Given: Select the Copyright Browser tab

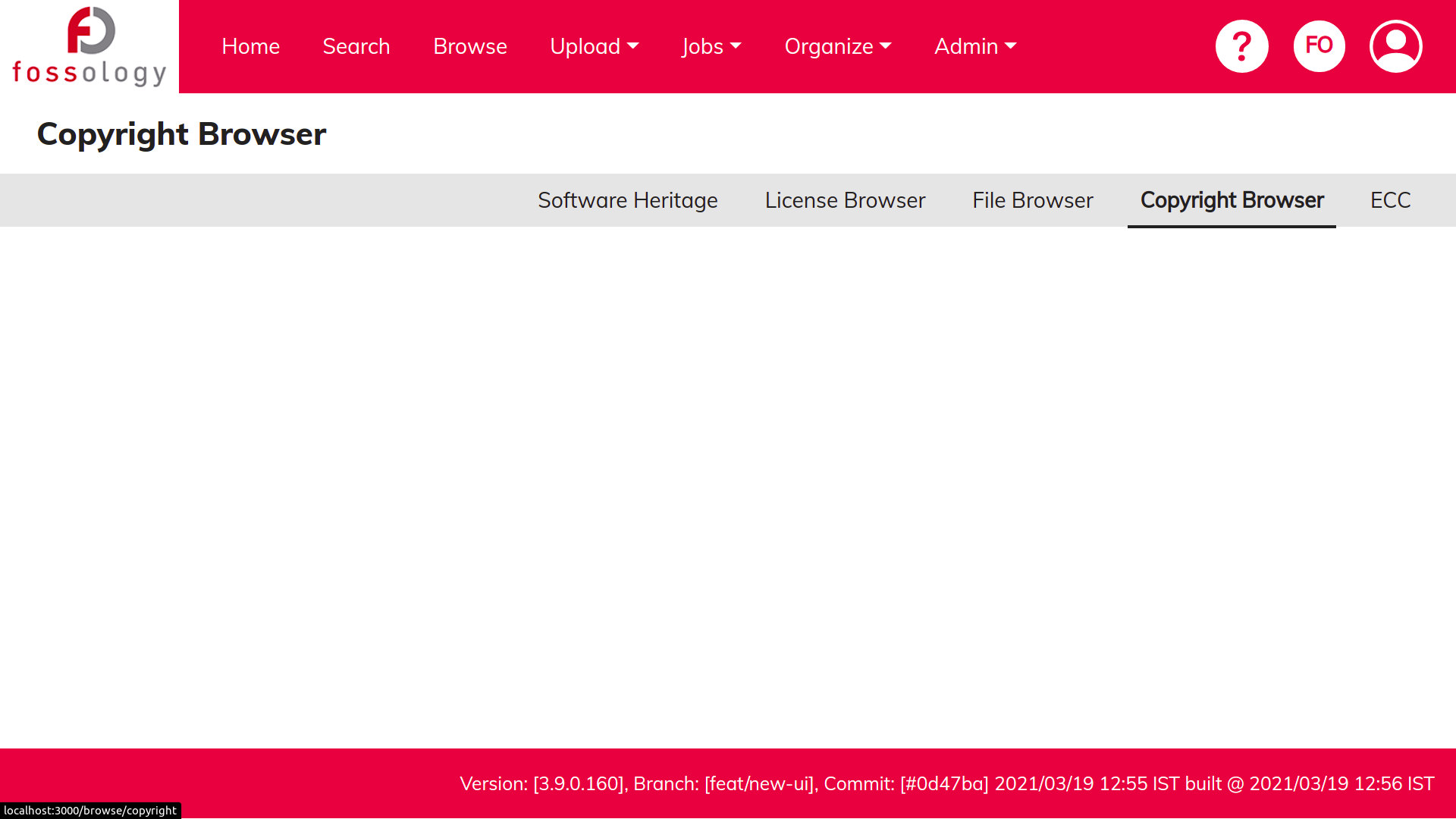Looking at the screenshot, I should click(x=1232, y=200).
